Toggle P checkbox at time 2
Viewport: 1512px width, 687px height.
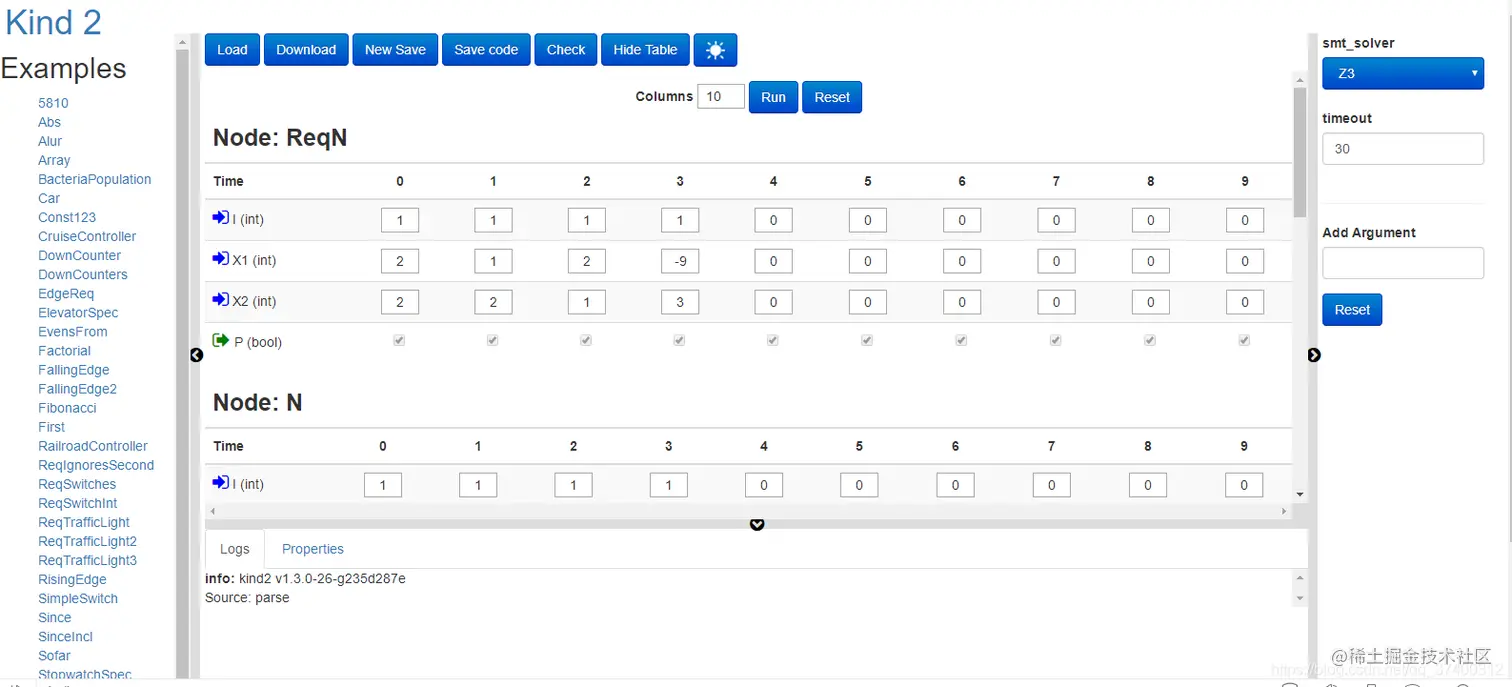point(586,341)
